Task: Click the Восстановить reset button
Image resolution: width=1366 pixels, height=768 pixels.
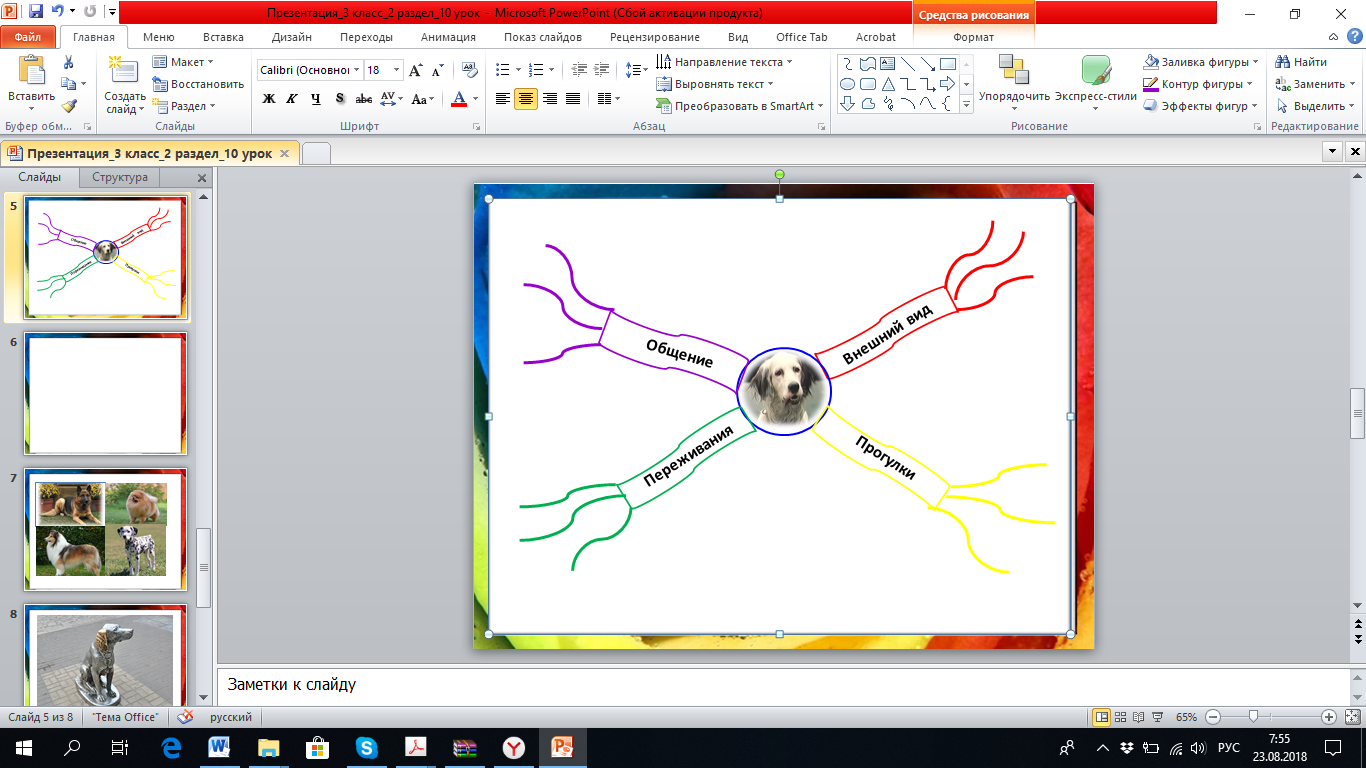Action: click(x=198, y=84)
